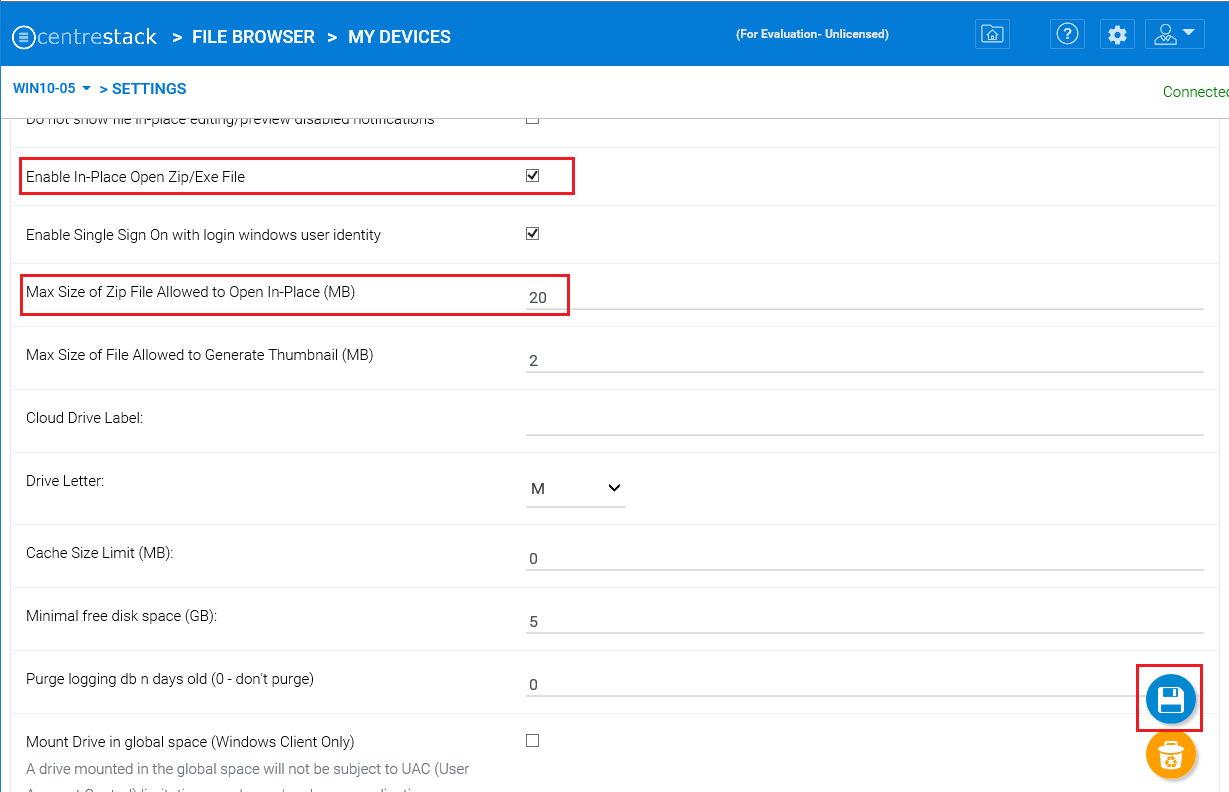This screenshot has width=1229, height=792.
Task: Edit the Minimal free disk space field
Action: [864, 621]
